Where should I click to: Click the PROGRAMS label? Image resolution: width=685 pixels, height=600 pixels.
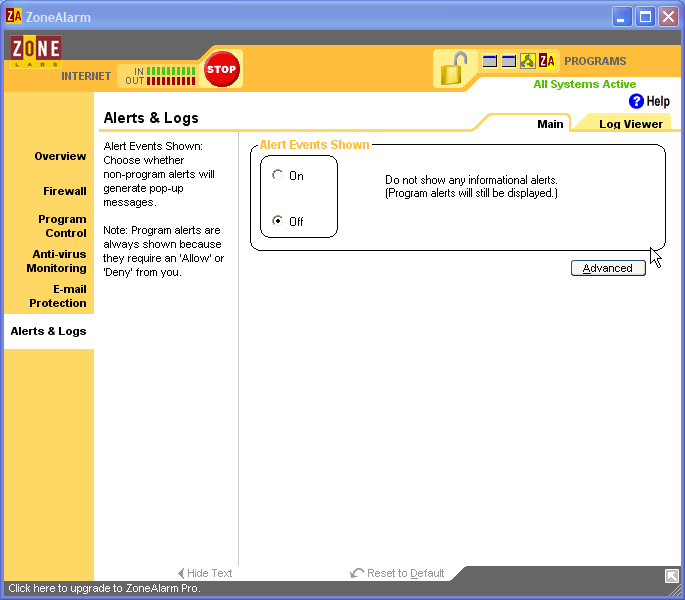[595, 61]
